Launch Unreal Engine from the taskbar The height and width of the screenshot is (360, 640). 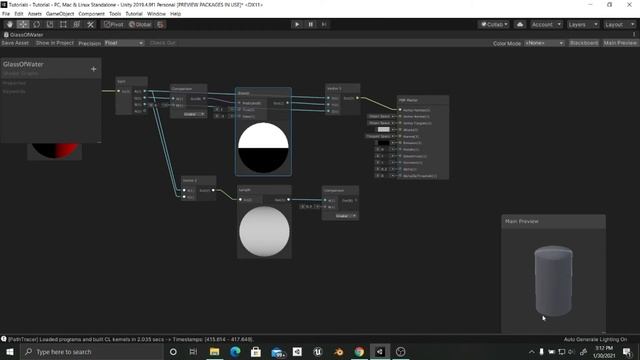point(318,352)
